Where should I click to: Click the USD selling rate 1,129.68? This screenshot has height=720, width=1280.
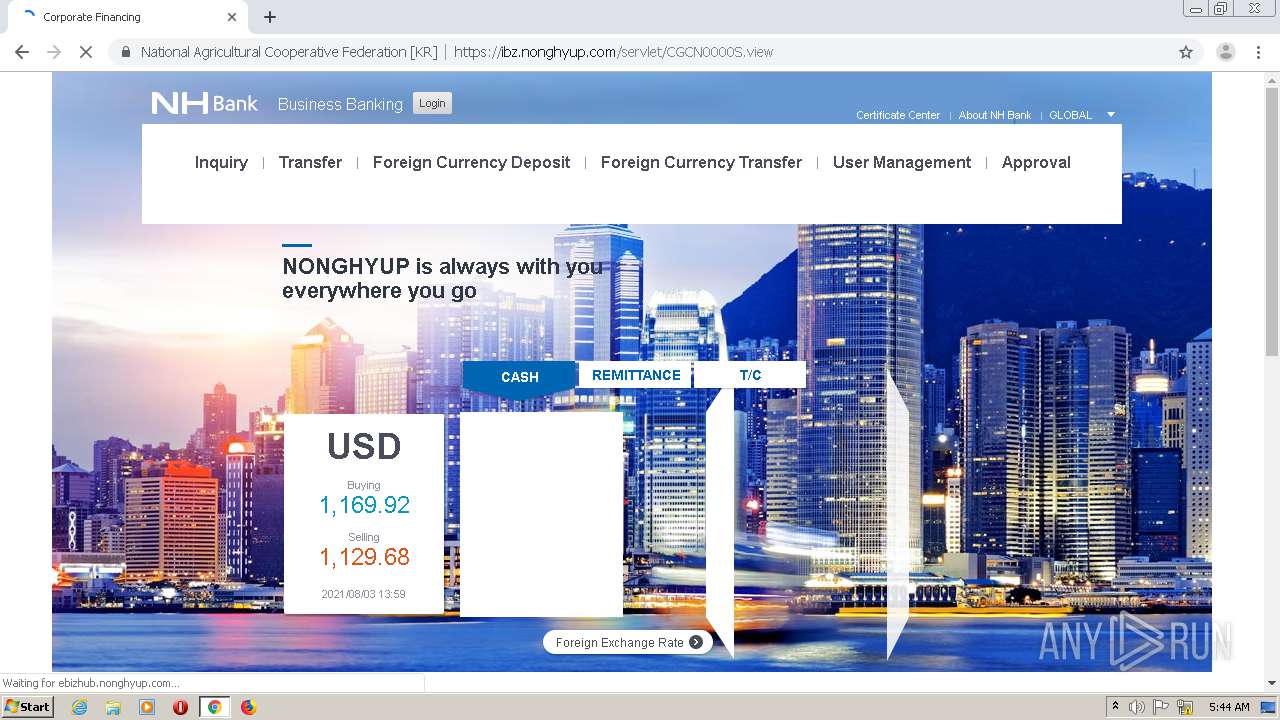tap(364, 557)
